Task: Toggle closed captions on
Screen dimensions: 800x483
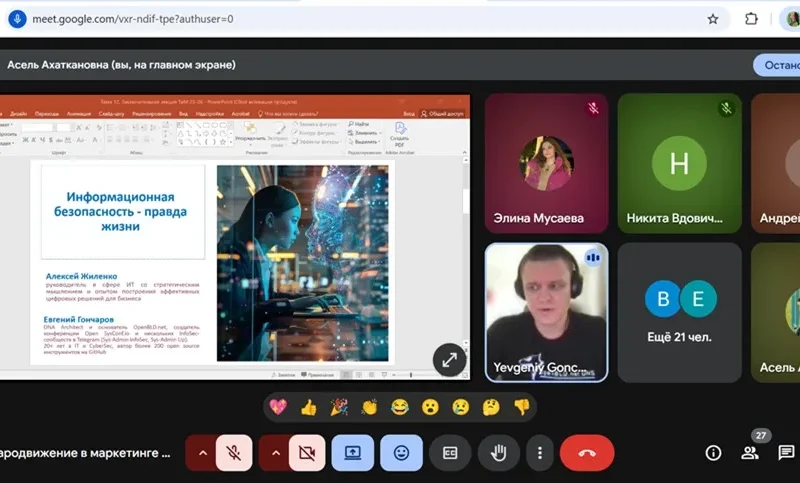Action: click(450, 453)
